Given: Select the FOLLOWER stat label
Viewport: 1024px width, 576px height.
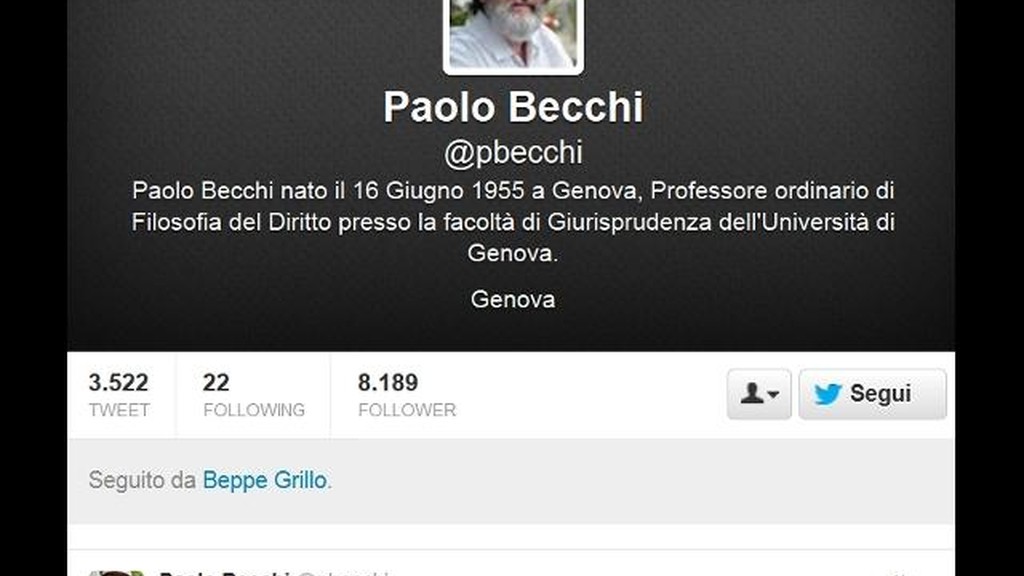Looking at the screenshot, I should (x=407, y=410).
